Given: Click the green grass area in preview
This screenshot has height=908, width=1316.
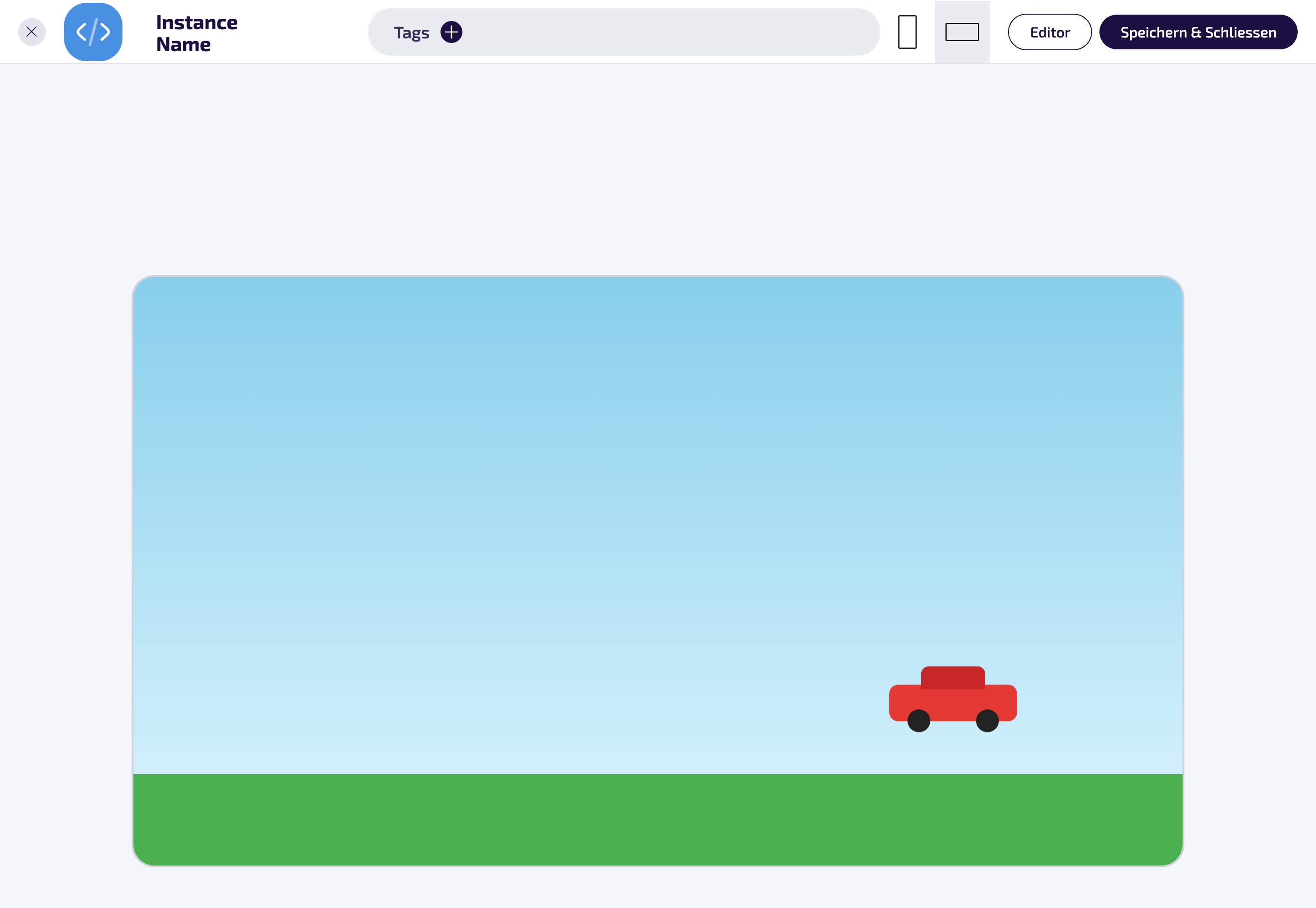Looking at the screenshot, I should pos(658,819).
